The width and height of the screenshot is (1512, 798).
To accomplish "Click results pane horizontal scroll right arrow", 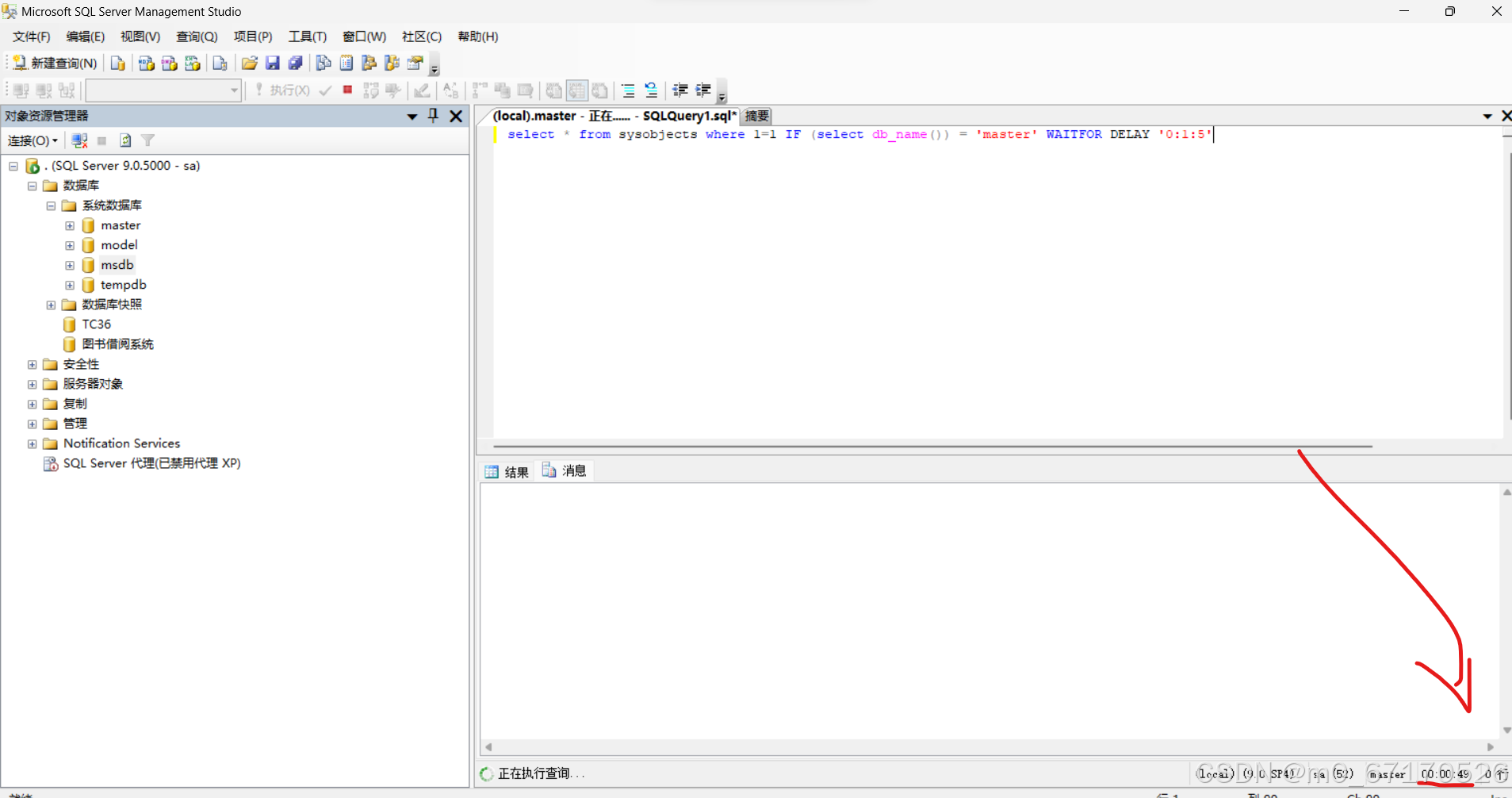I will pos(1491,747).
